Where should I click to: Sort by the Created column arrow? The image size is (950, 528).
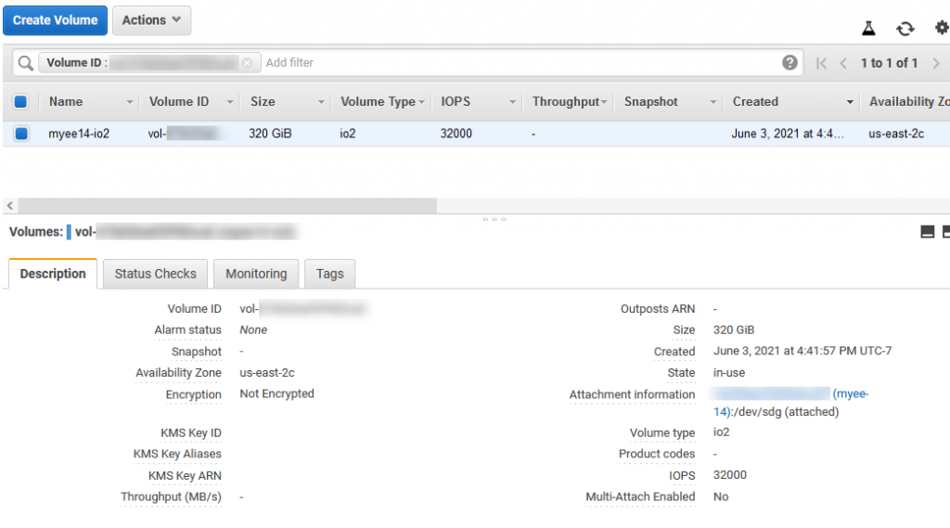[x=849, y=102]
